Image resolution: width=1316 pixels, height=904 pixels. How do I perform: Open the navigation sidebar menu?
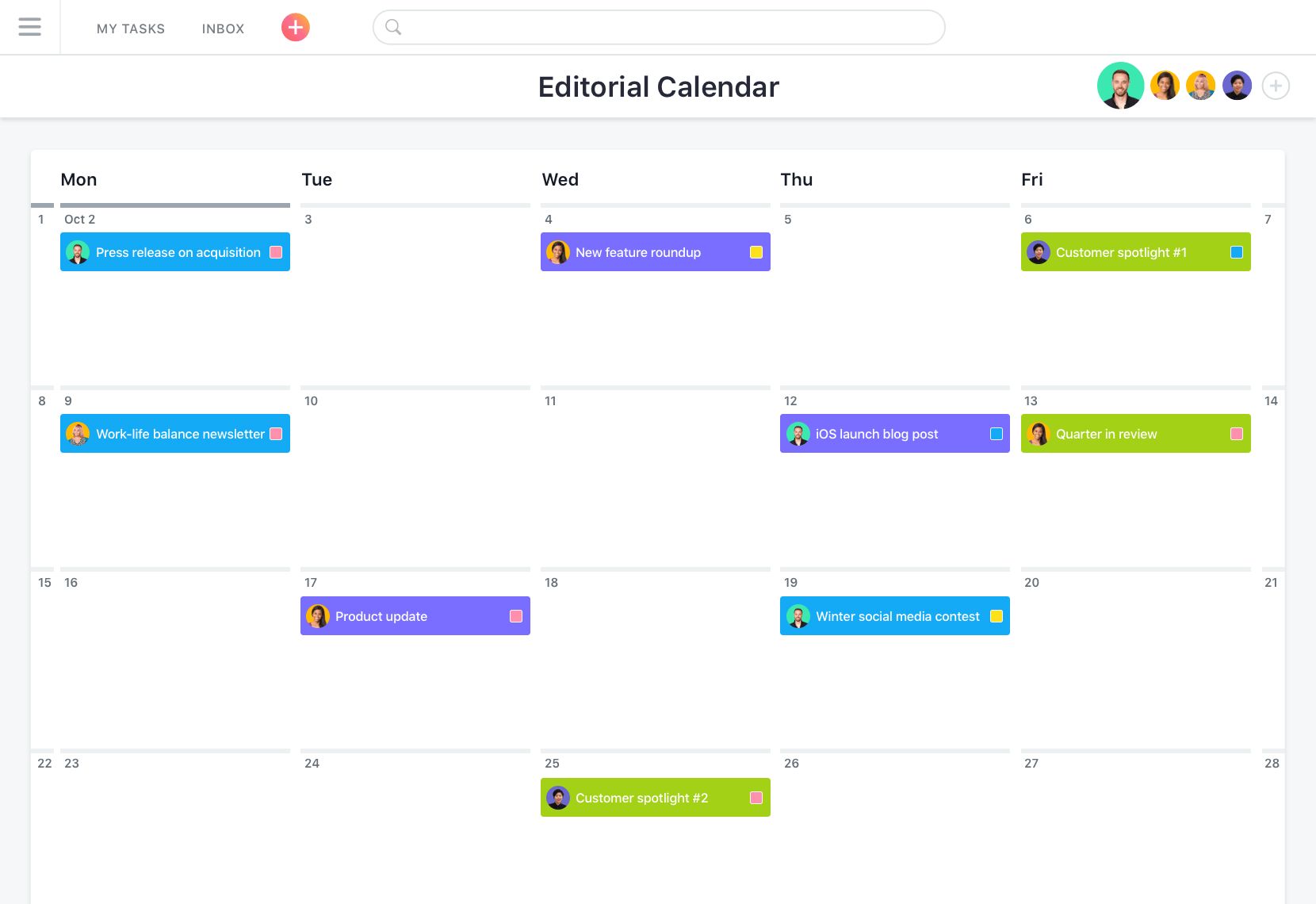point(29,27)
